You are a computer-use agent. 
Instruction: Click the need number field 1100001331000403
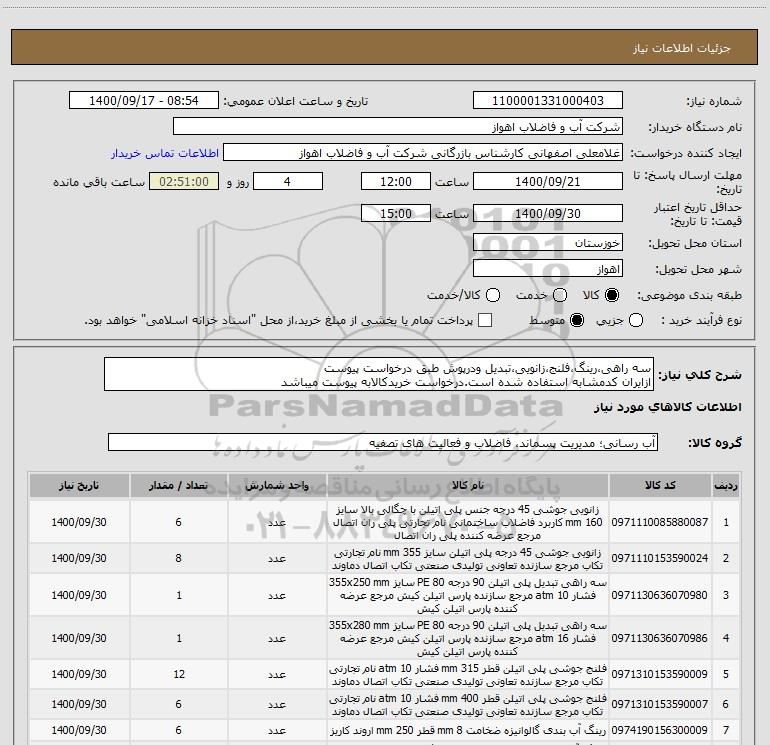[x=548, y=101]
